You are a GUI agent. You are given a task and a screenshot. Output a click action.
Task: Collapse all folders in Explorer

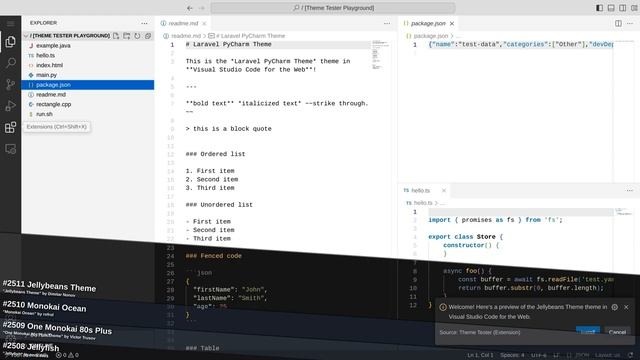tap(148, 36)
